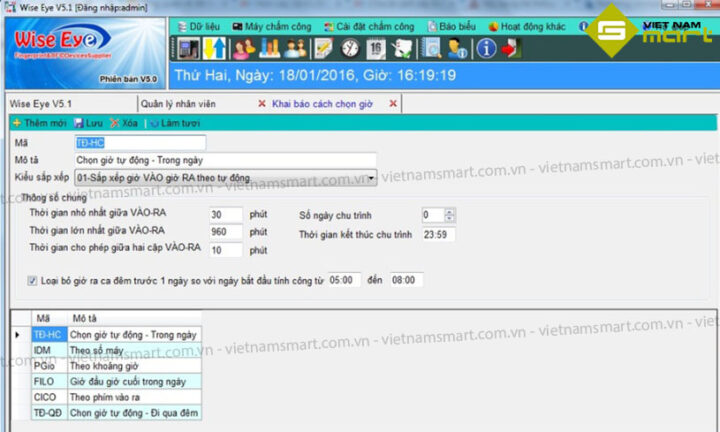Click the Thêm mới button
The image size is (720, 432).
coord(39,123)
